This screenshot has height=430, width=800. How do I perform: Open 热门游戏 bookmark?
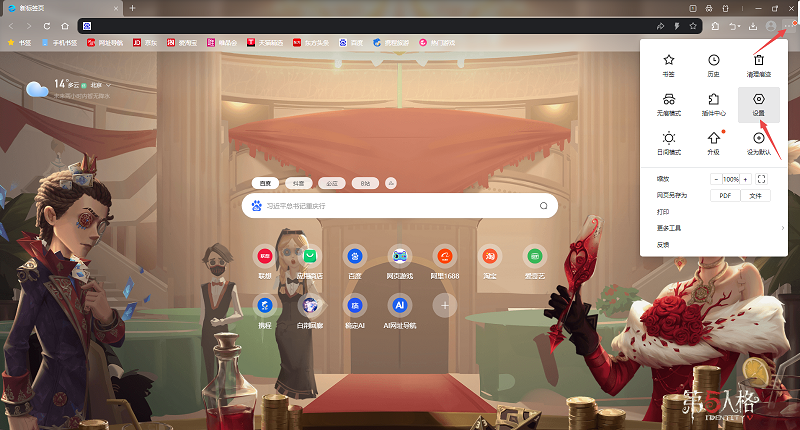coord(437,43)
